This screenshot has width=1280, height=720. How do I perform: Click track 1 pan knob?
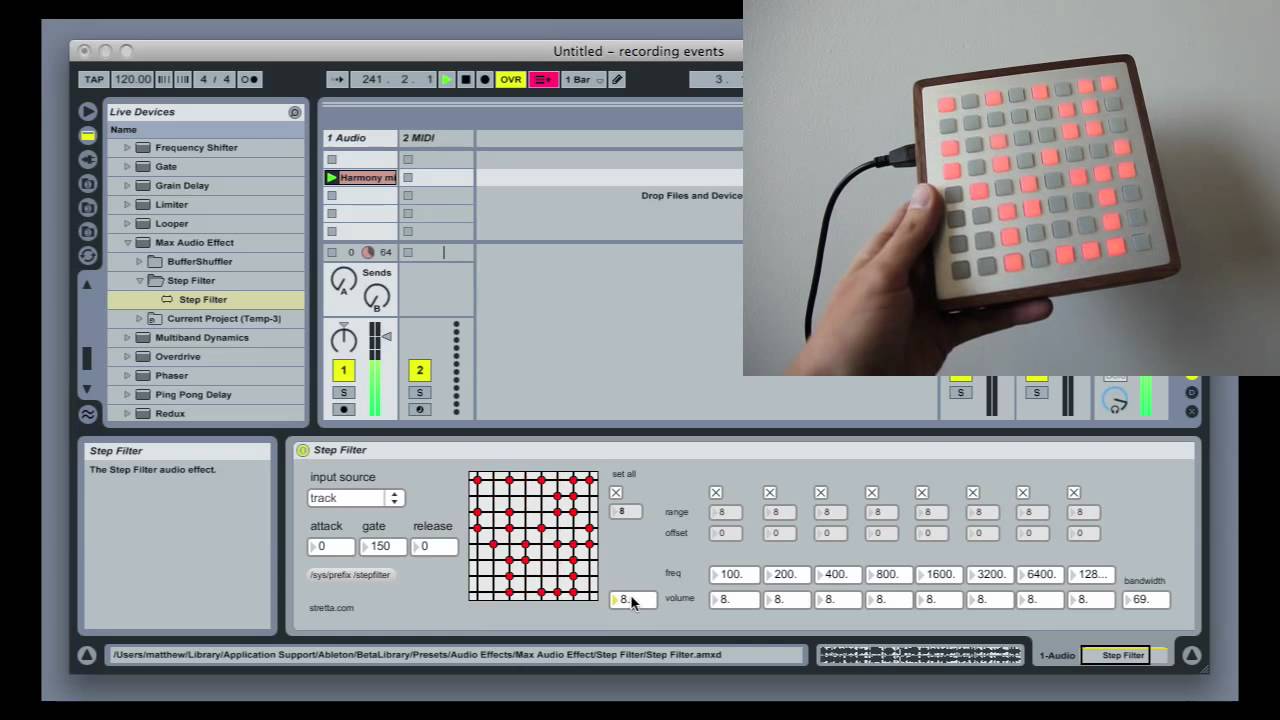[343, 339]
